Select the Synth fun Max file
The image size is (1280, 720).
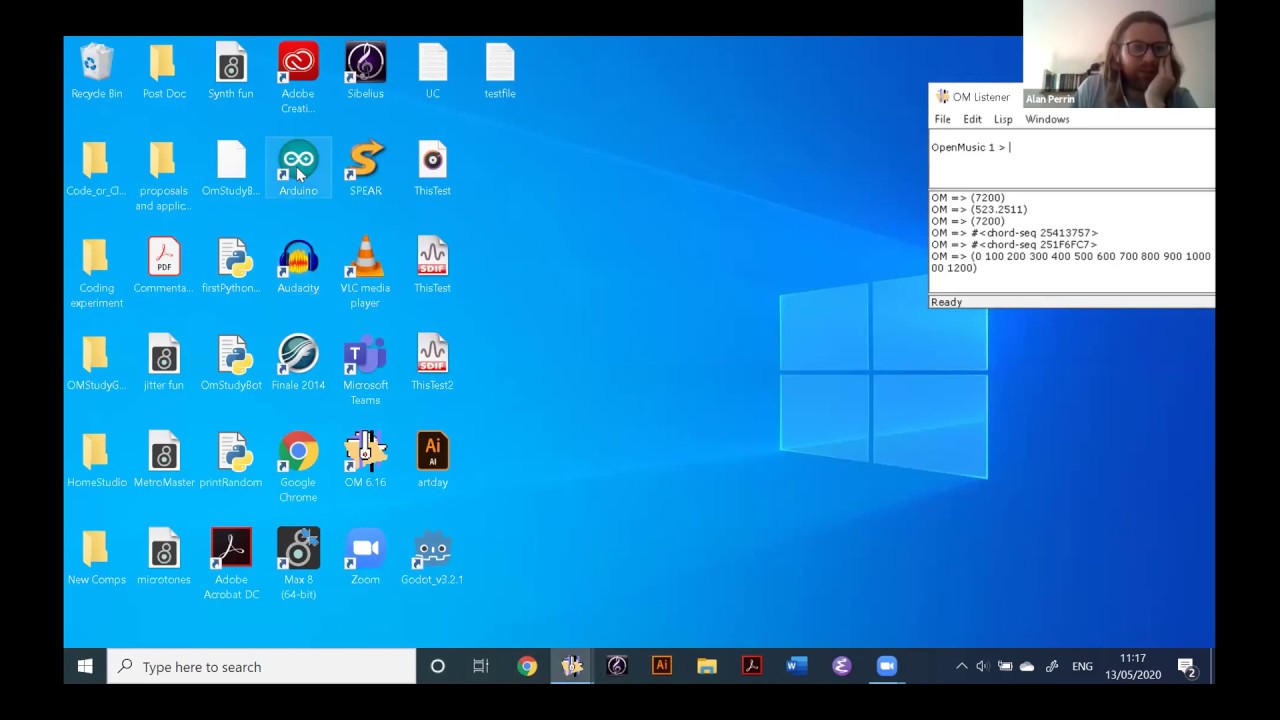pyautogui.click(x=231, y=70)
